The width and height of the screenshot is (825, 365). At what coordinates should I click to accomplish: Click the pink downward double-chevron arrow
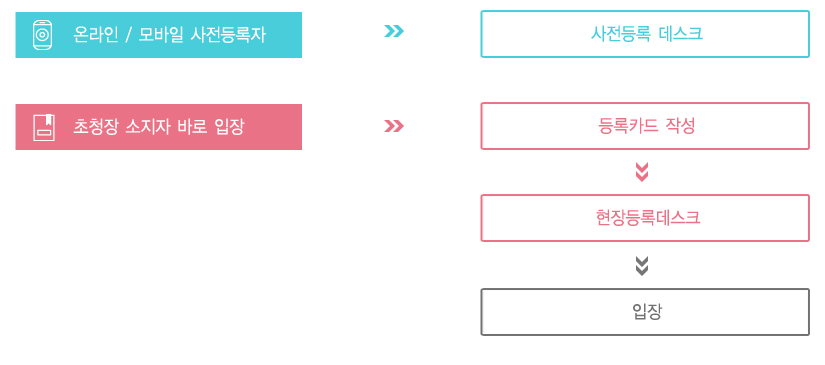coord(642,172)
